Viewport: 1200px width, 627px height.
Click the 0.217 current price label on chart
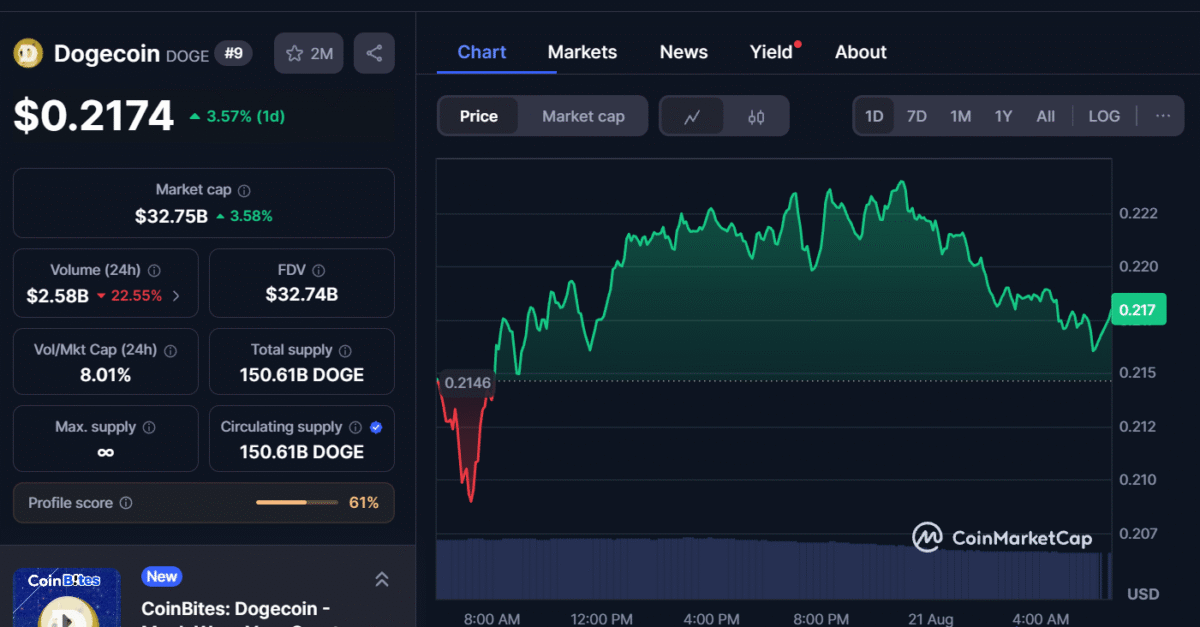pos(1136,310)
